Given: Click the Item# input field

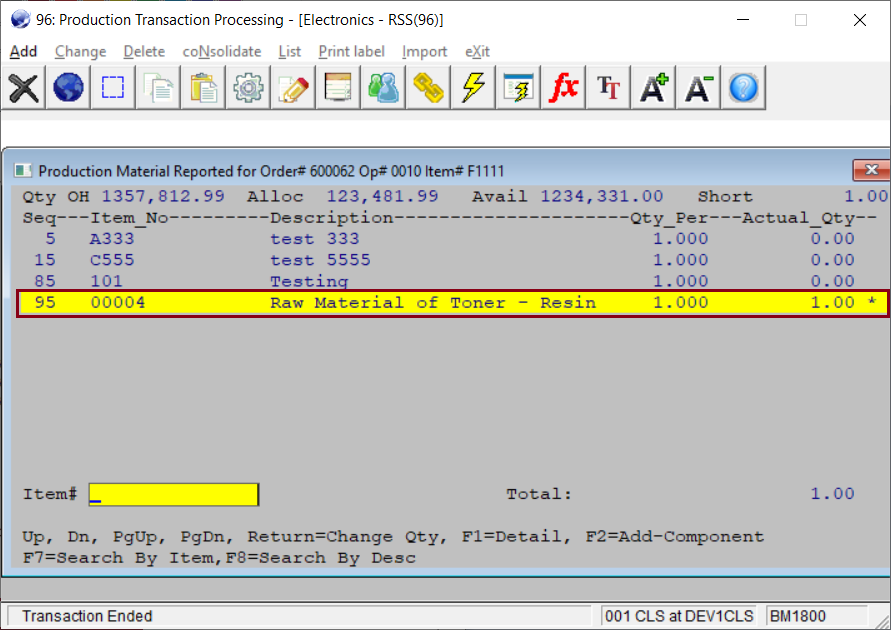Looking at the screenshot, I should coord(173,494).
